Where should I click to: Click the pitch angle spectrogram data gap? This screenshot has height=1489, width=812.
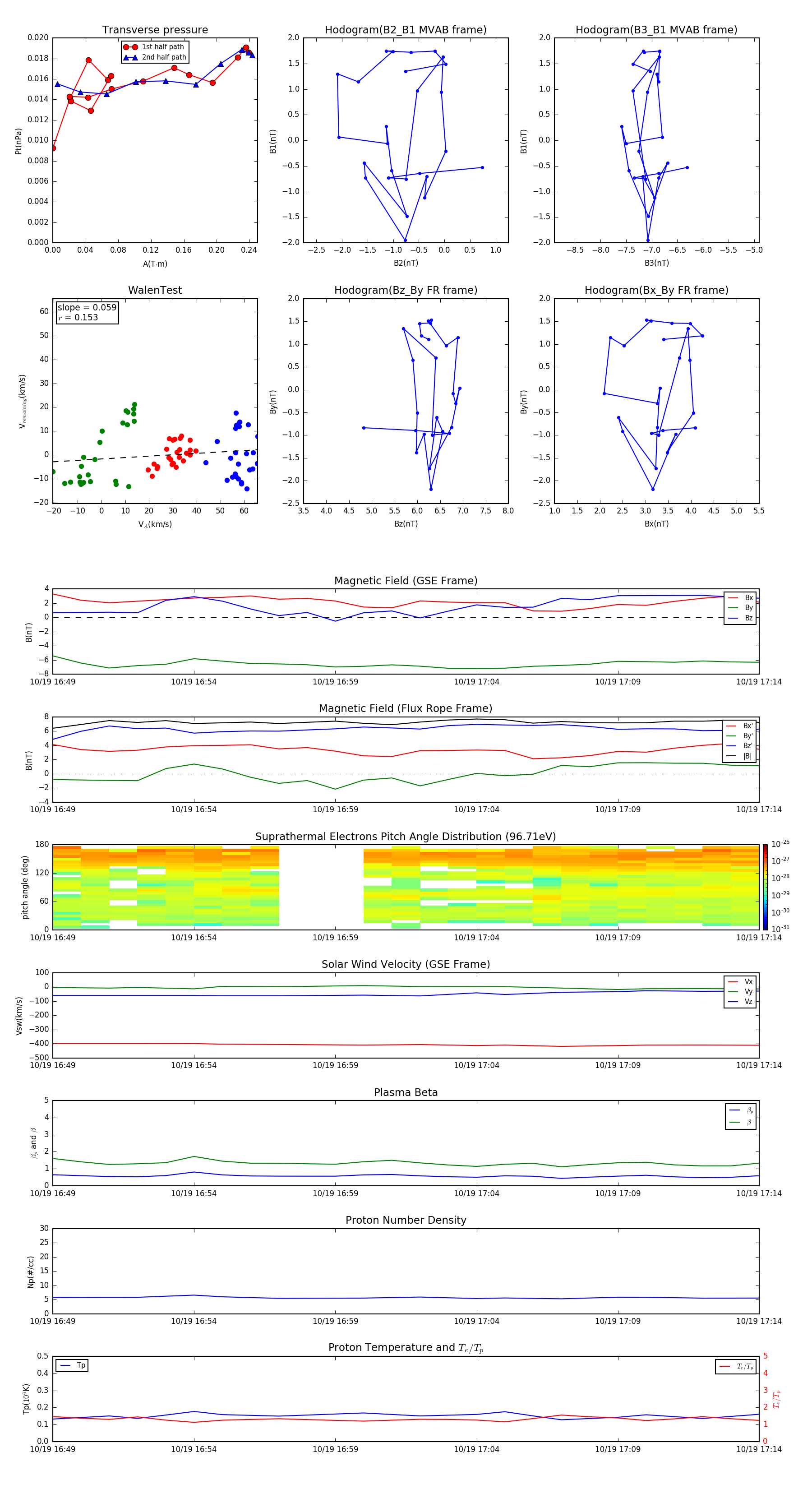coord(321,887)
